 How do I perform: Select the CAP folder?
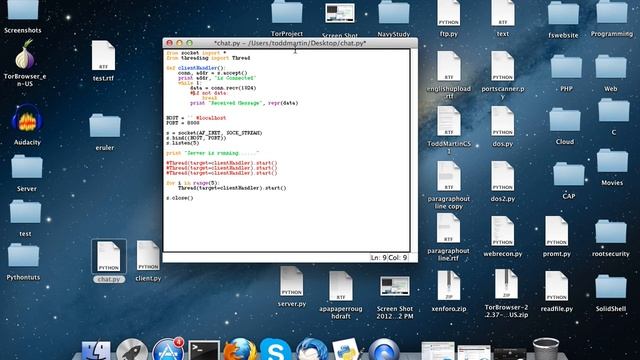point(569,174)
